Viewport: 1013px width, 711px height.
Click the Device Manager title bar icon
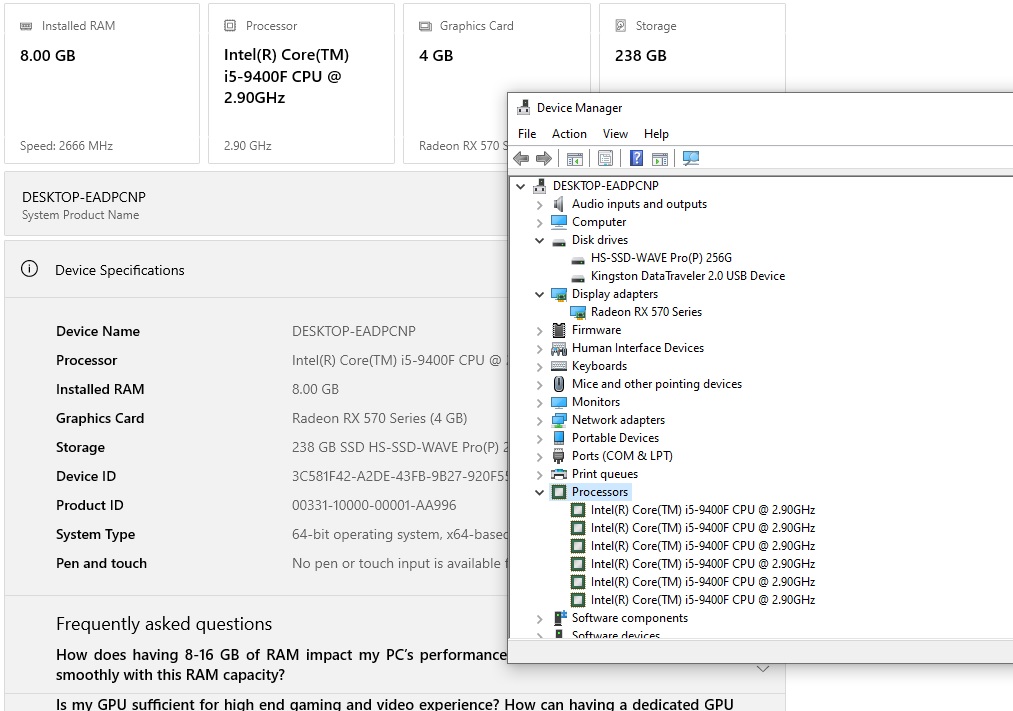pyautogui.click(x=523, y=107)
